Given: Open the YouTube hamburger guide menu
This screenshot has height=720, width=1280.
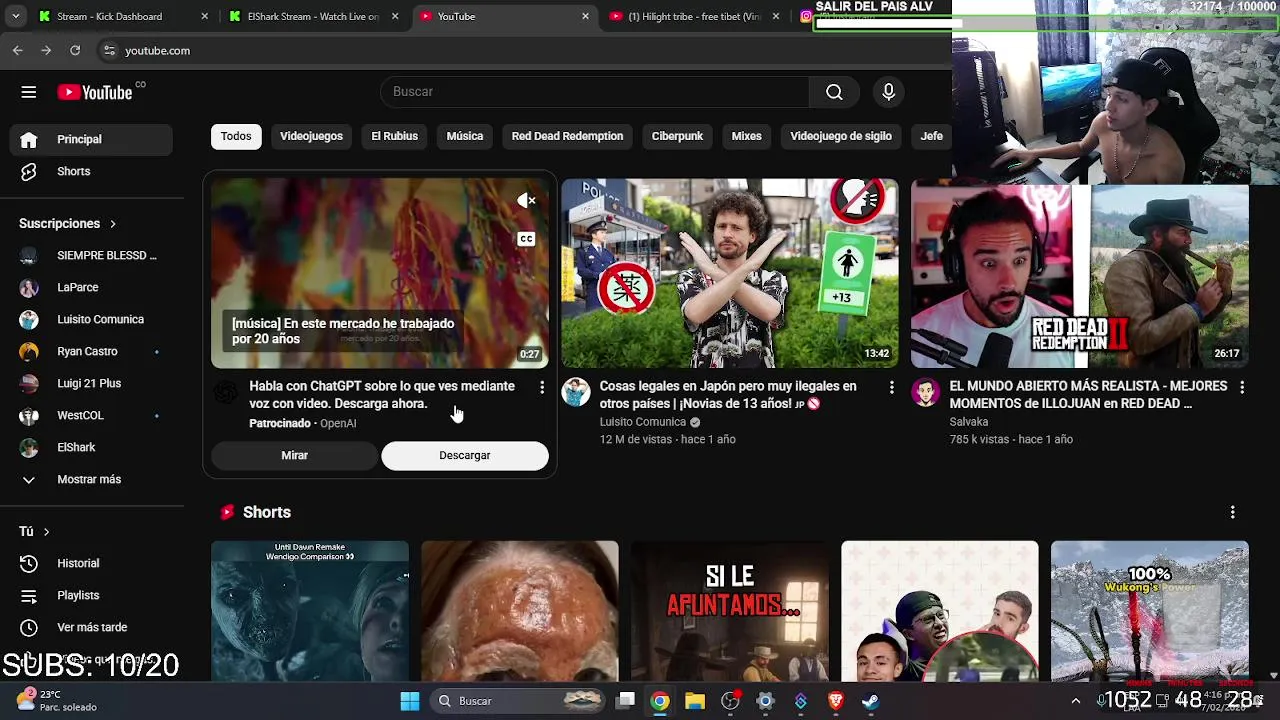Looking at the screenshot, I should point(28,92).
